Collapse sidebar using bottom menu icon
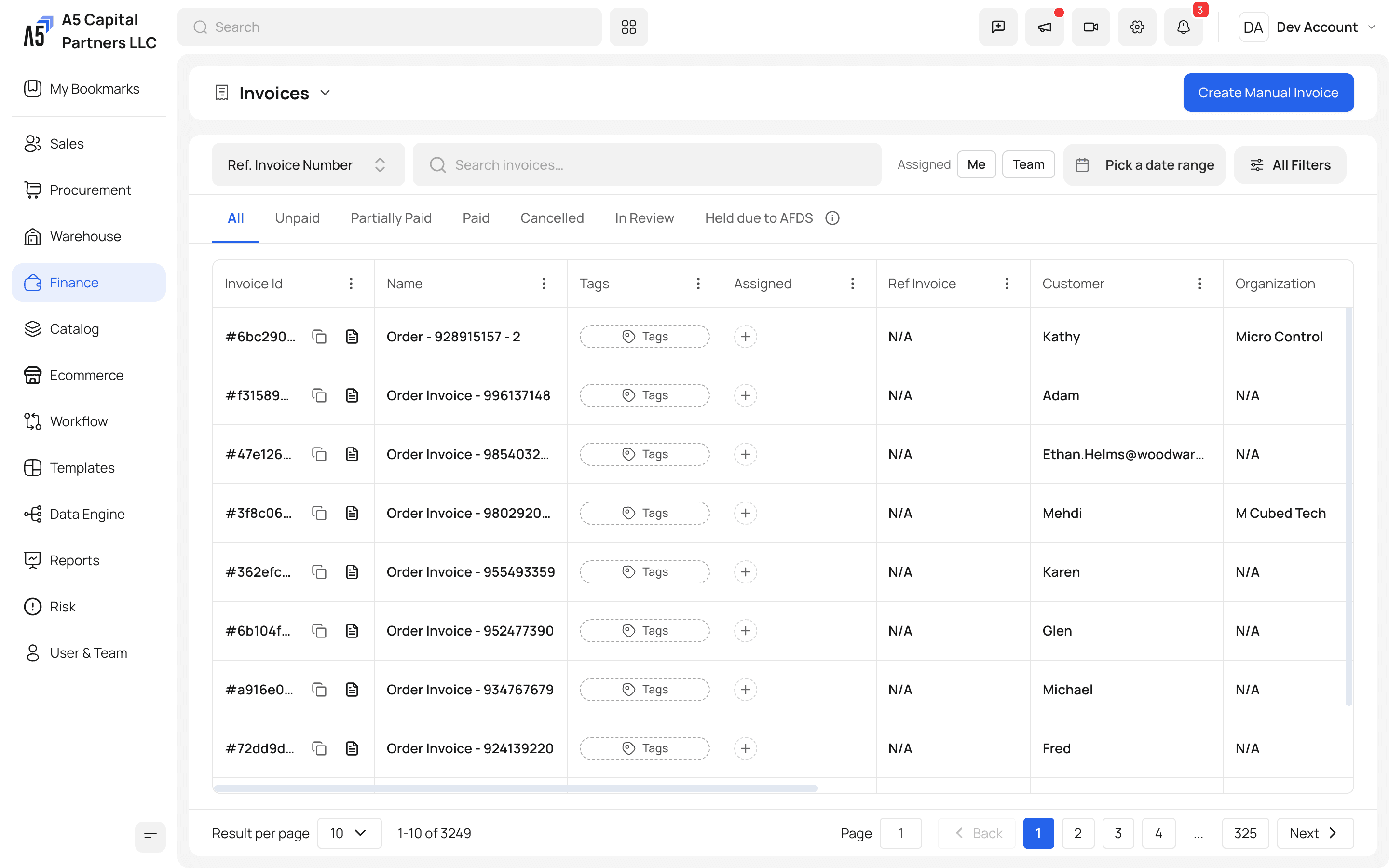This screenshot has height=868, width=1389. click(x=150, y=837)
